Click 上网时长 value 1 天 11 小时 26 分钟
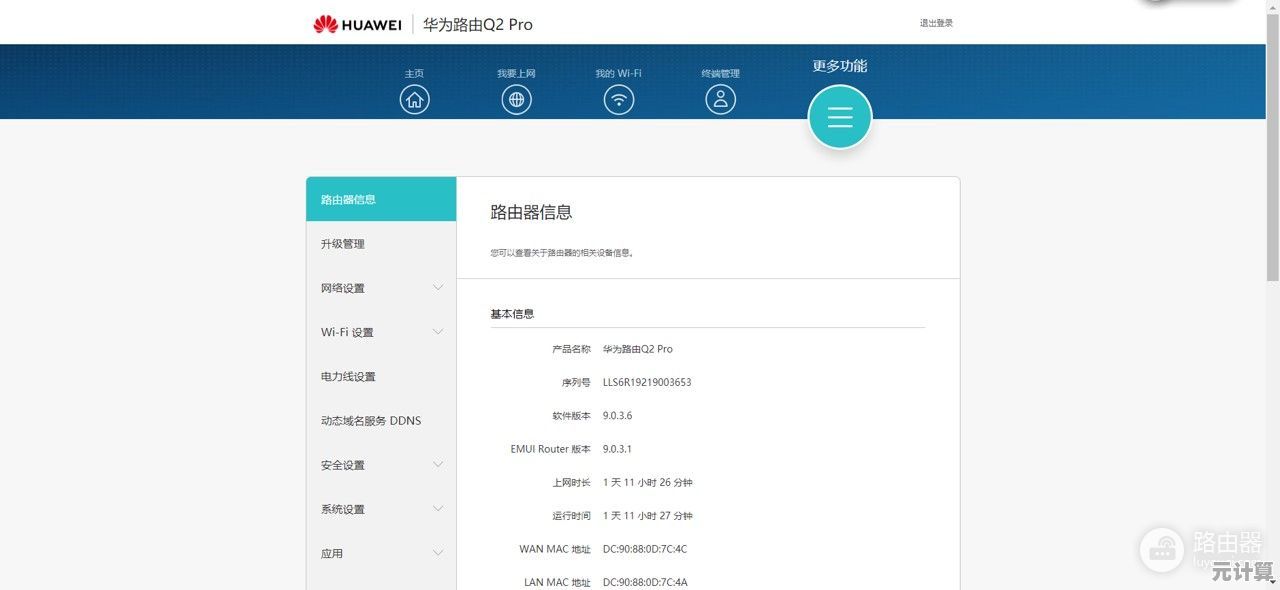Viewport: 1280px width, 590px height. [x=648, y=482]
